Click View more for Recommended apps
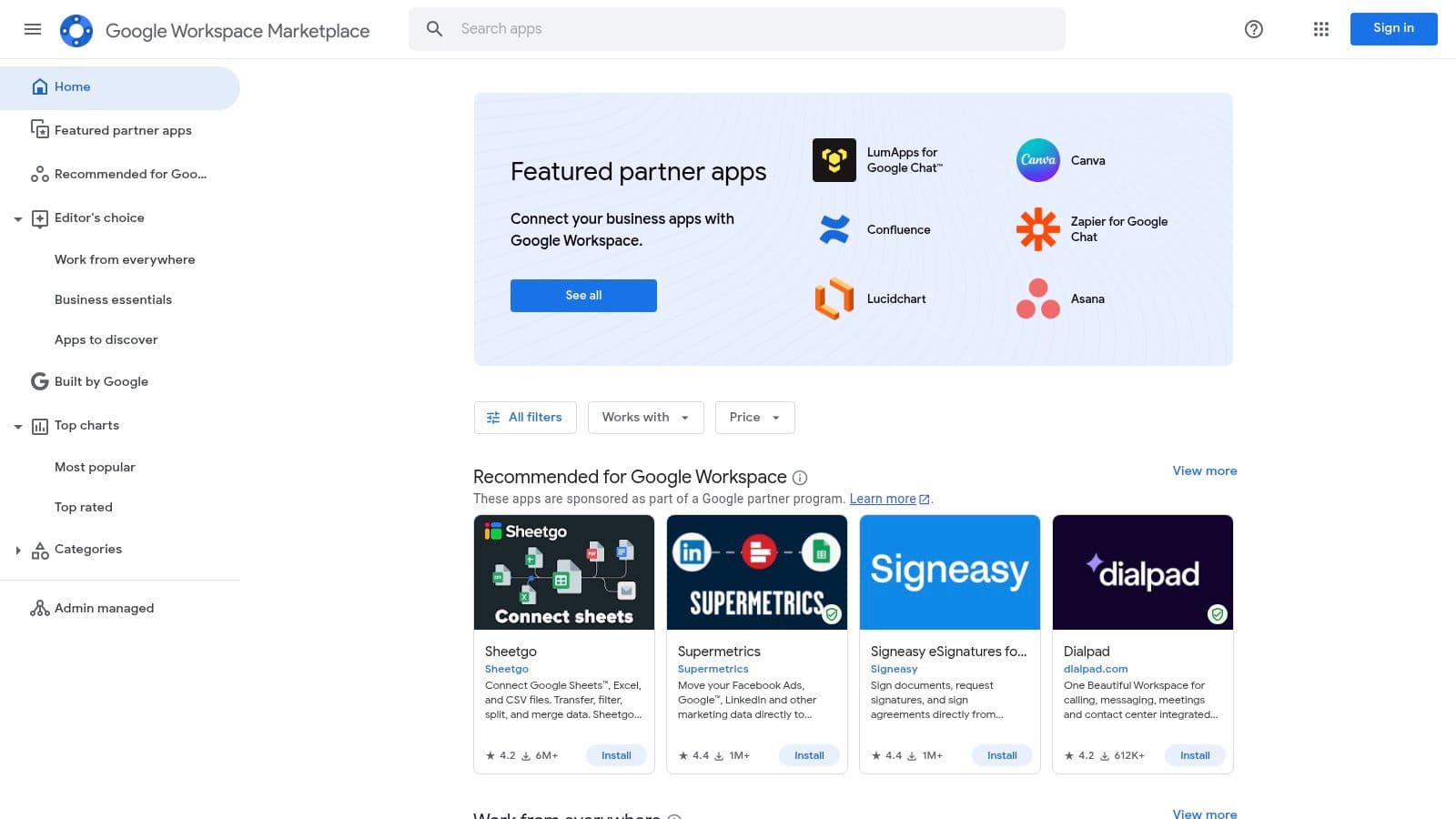 click(1204, 470)
